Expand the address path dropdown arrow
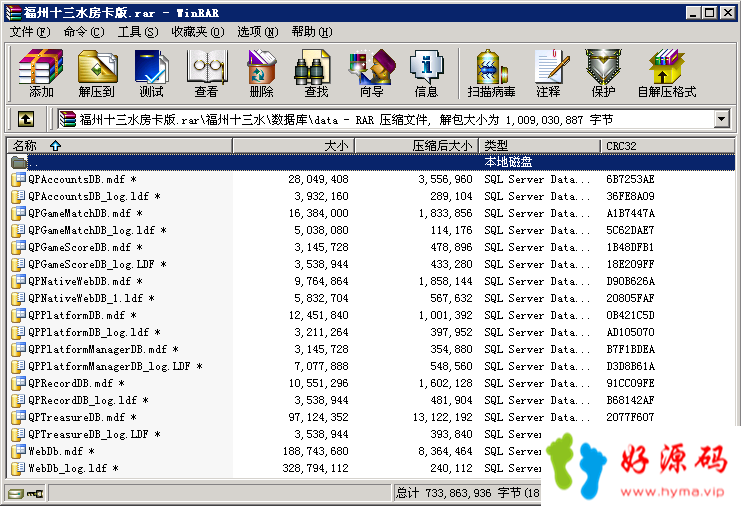Screen dimensions: 741x506 (x=721, y=119)
